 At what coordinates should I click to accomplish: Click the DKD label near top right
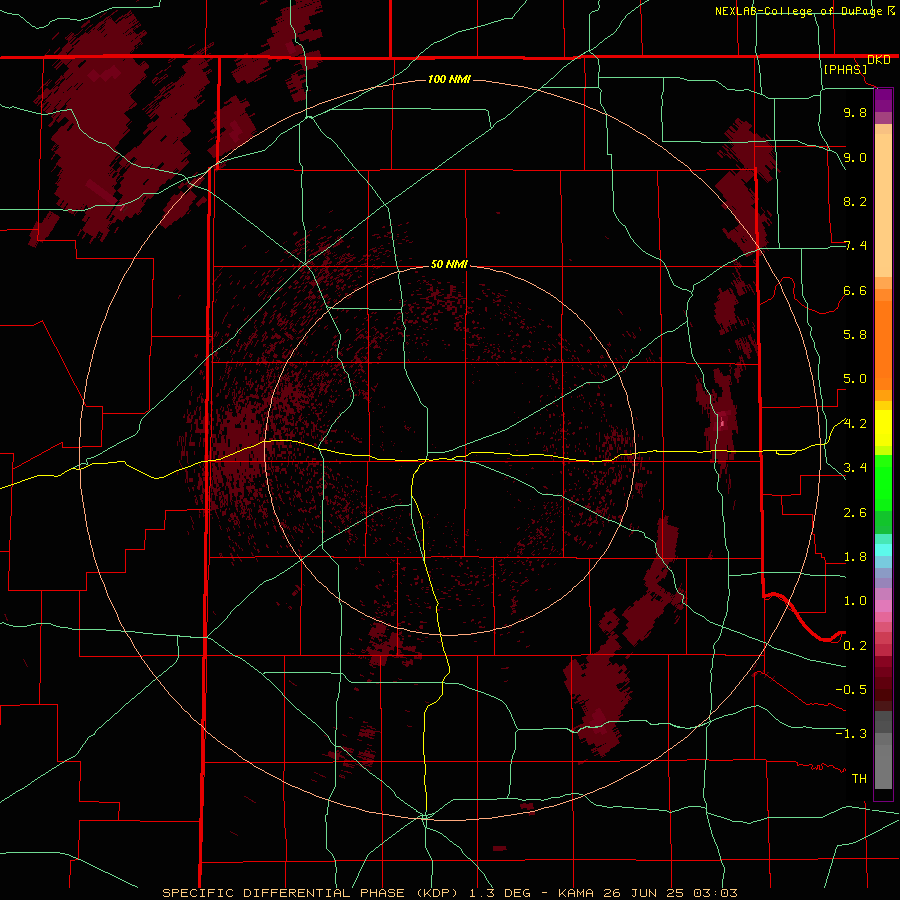879,60
